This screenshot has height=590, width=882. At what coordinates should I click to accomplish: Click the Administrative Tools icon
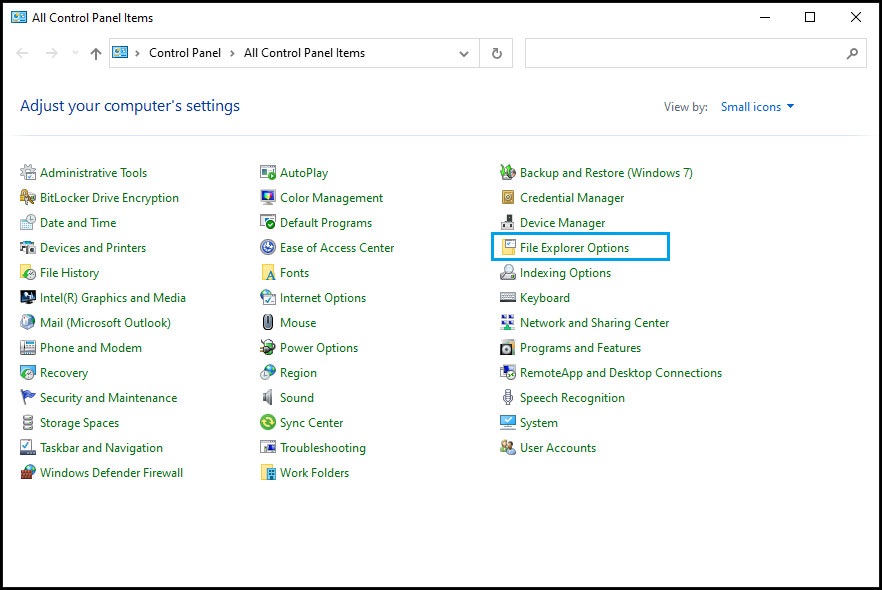coord(28,172)
